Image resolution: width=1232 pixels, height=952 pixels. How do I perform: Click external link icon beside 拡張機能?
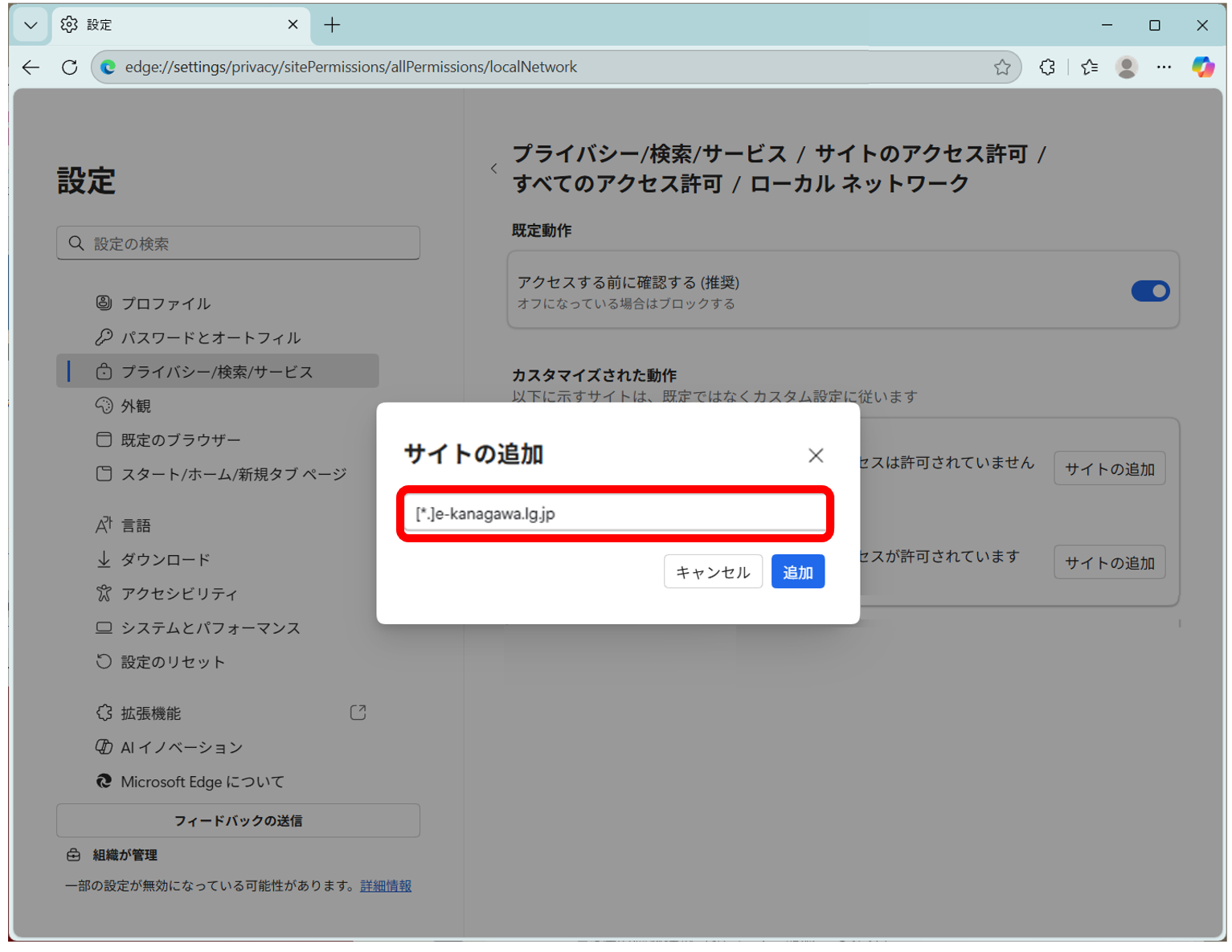(358, 713)
